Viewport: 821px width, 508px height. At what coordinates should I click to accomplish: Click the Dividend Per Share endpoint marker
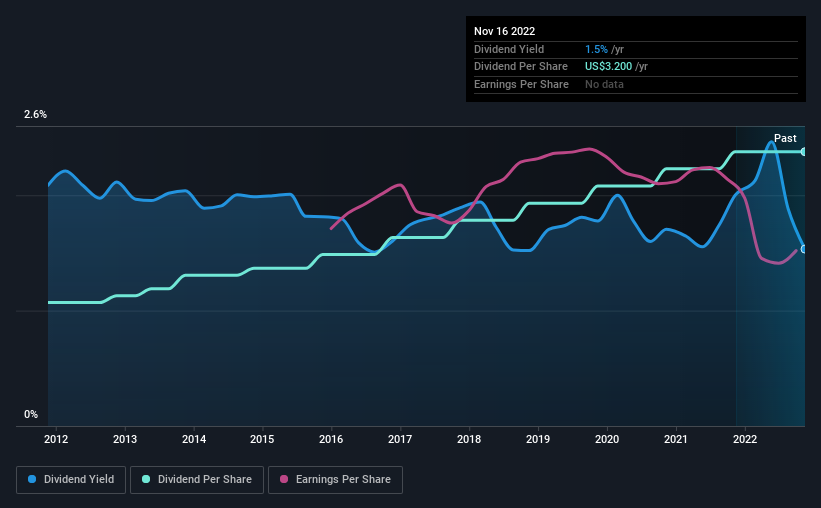coord(804,152)
